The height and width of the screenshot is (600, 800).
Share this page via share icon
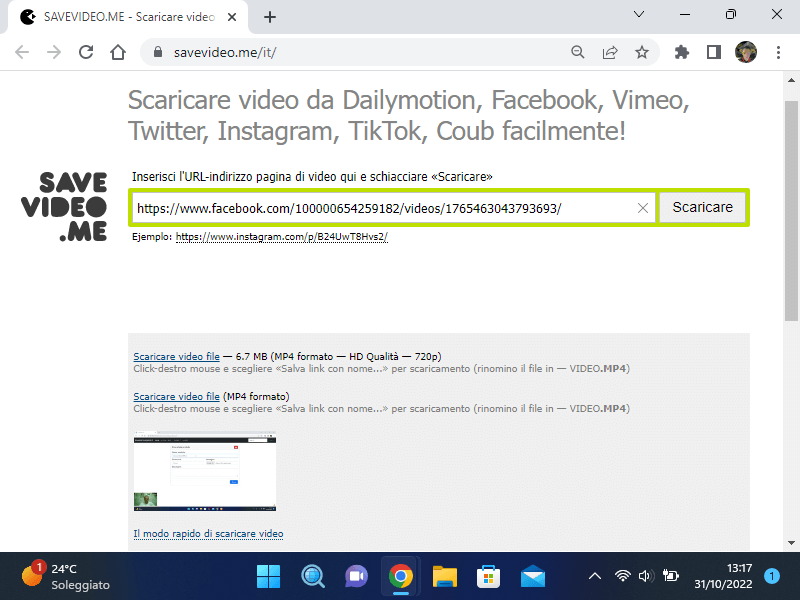click(610, 52)
